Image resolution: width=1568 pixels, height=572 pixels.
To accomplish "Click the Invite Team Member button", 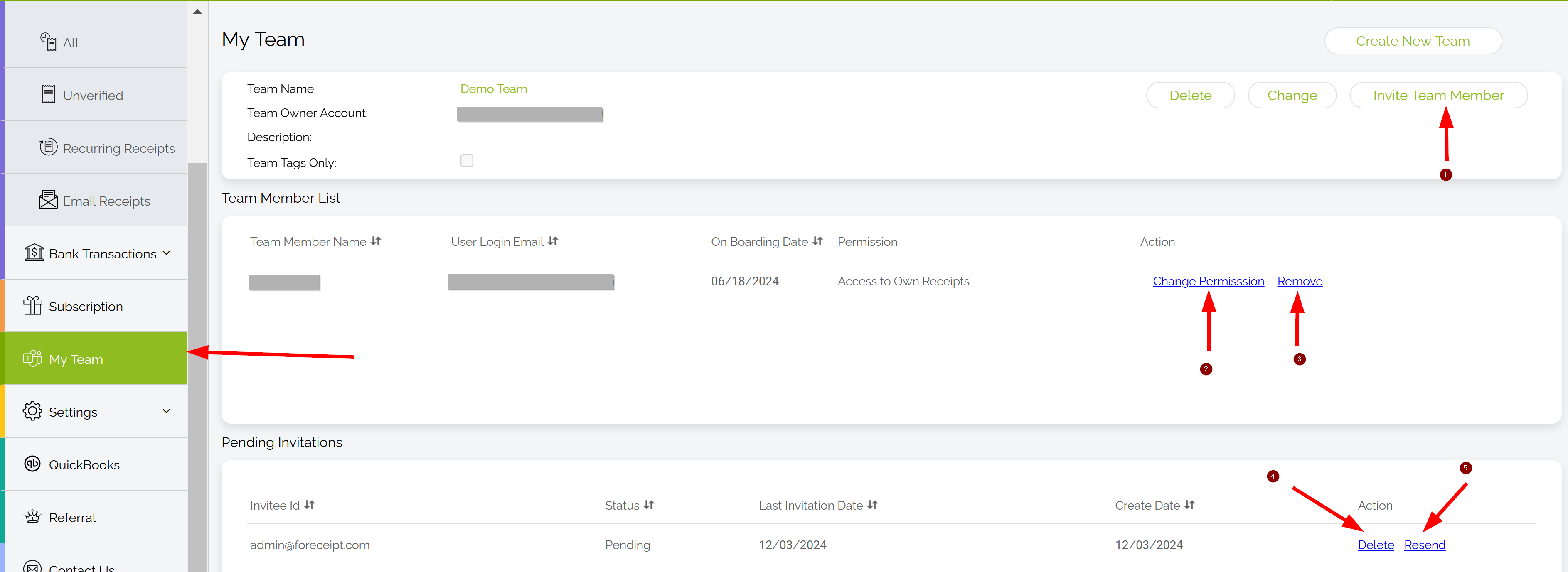I will [1438, 96].
